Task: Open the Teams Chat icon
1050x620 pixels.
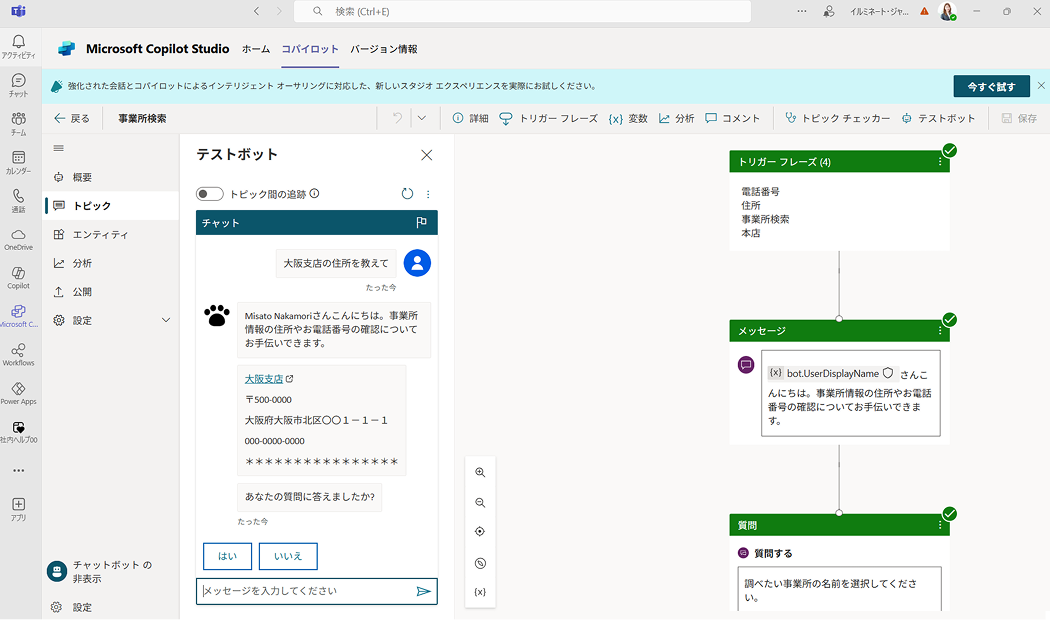Action: pos(18,85)
